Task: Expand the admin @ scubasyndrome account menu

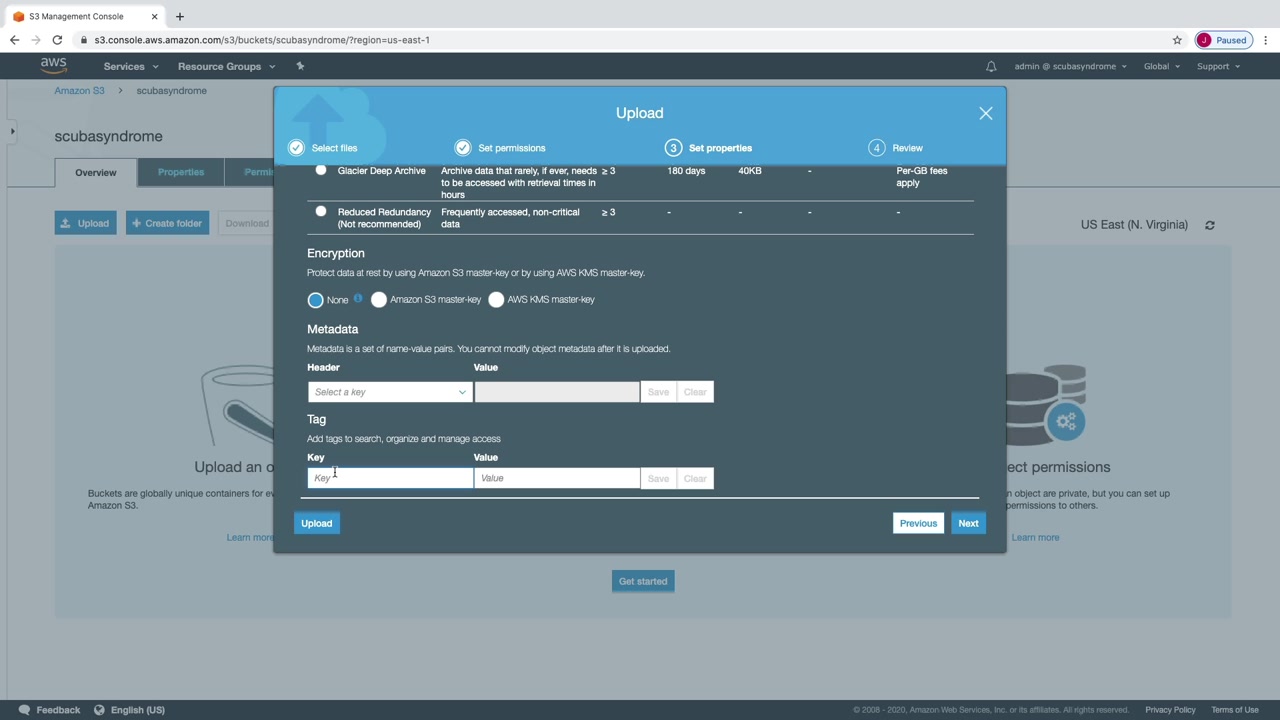Action: (x=1070, y=66)
